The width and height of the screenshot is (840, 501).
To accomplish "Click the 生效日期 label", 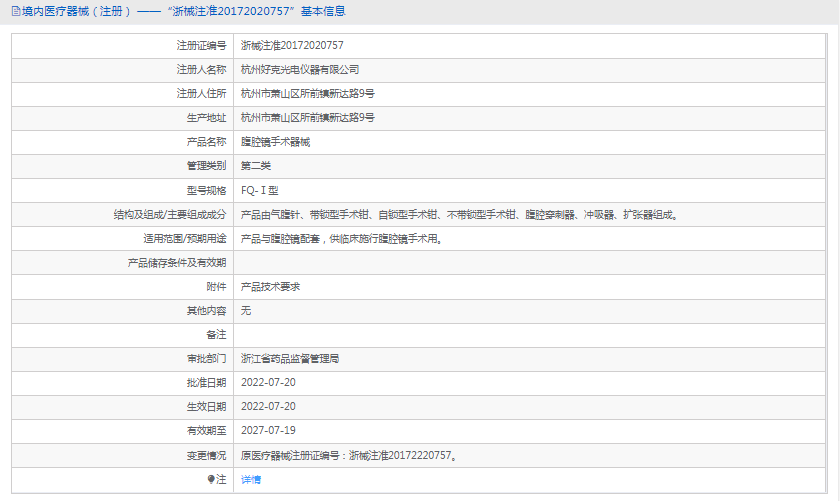I will coord(206,407).
